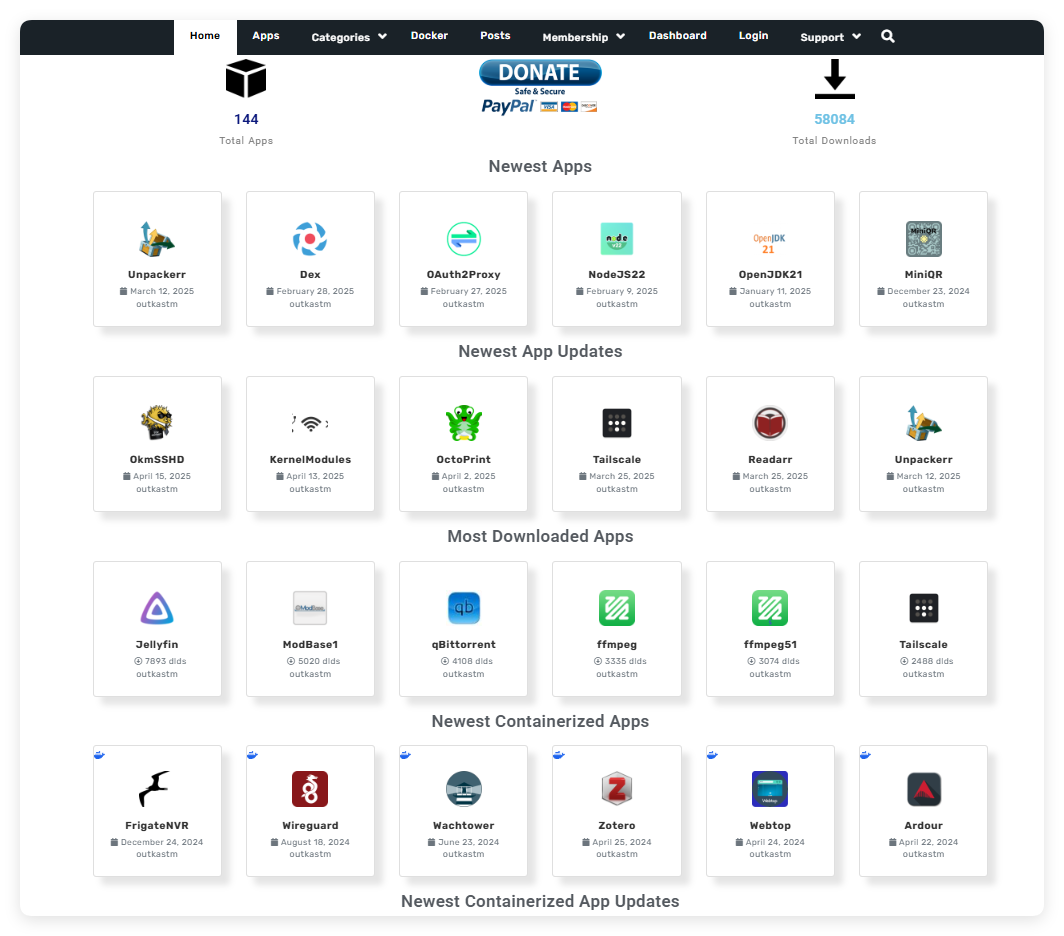Click the Total Downloads arrow icon

click(x=835, y=79)
